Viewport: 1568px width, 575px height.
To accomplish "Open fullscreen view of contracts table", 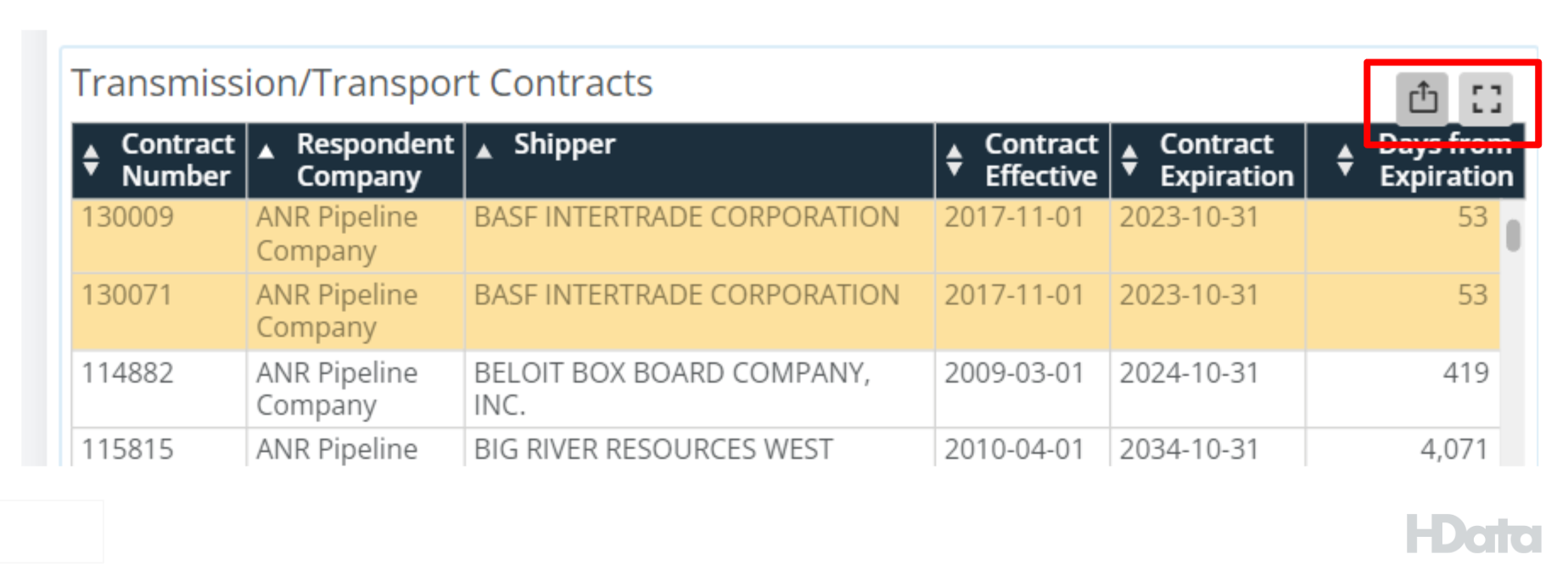I will (x=1487, y=98).
